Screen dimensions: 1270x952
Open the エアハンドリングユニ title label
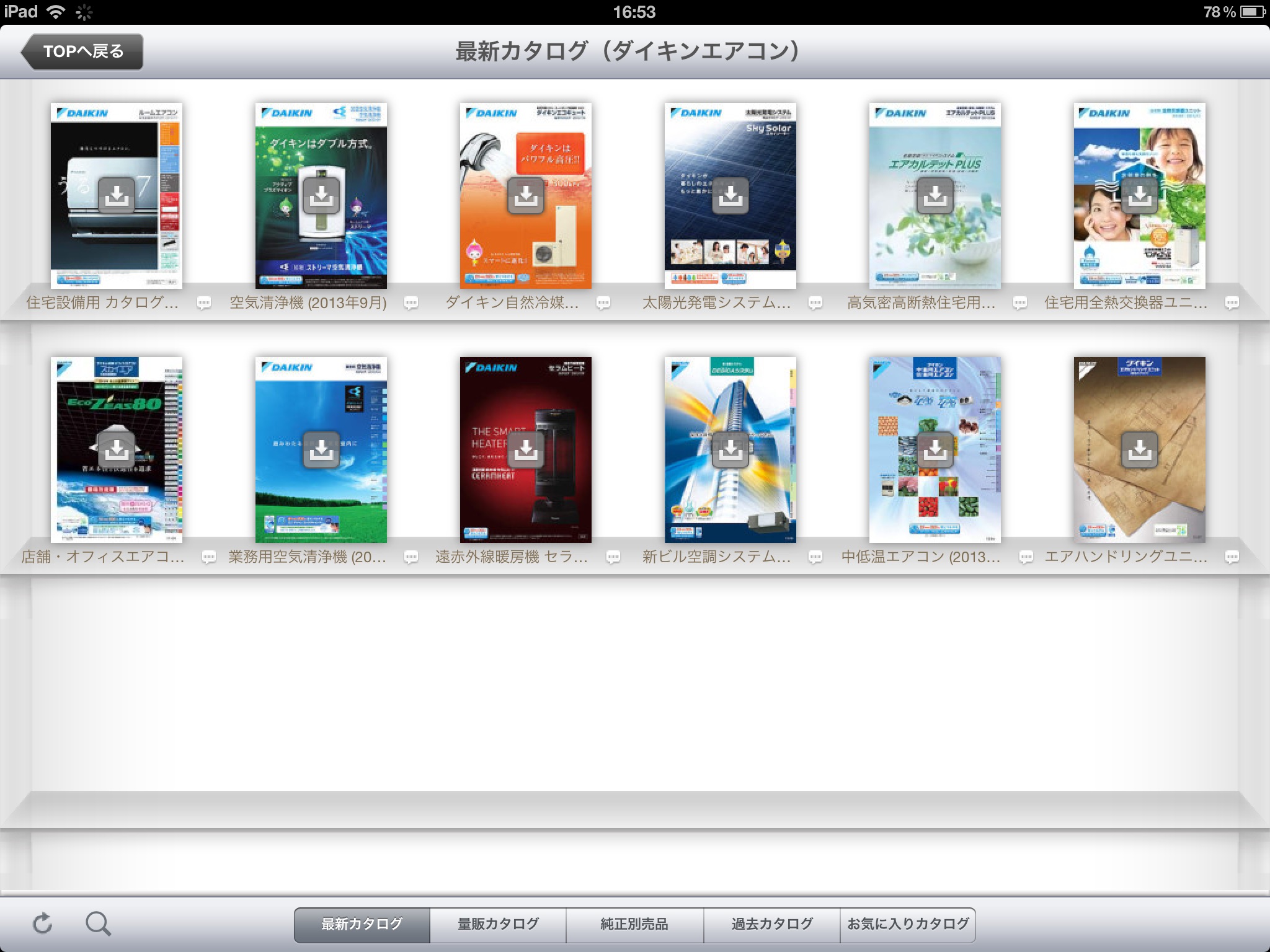[x=1126, y=557]
